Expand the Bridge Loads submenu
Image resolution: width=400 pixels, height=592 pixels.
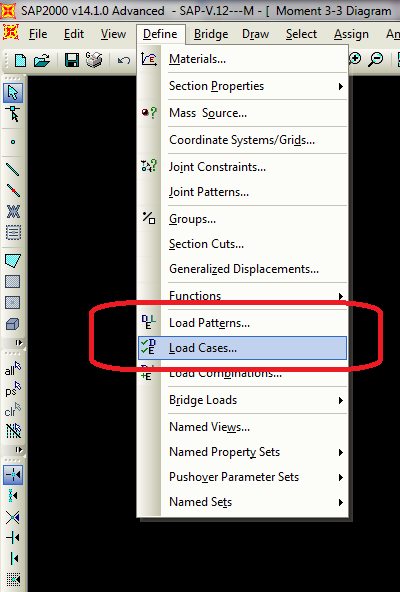pos(242,400)
